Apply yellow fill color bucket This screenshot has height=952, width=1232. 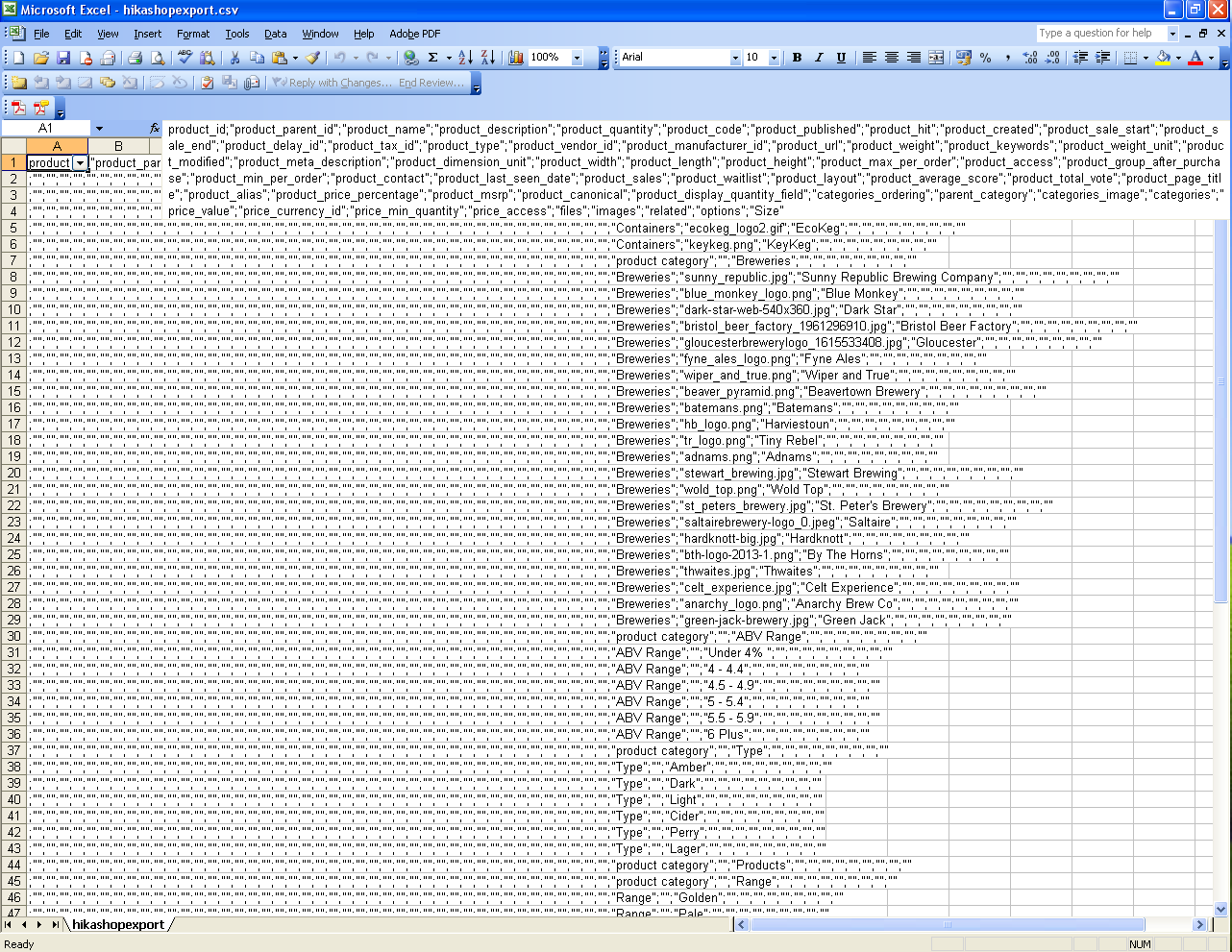tap(1163, 58)
